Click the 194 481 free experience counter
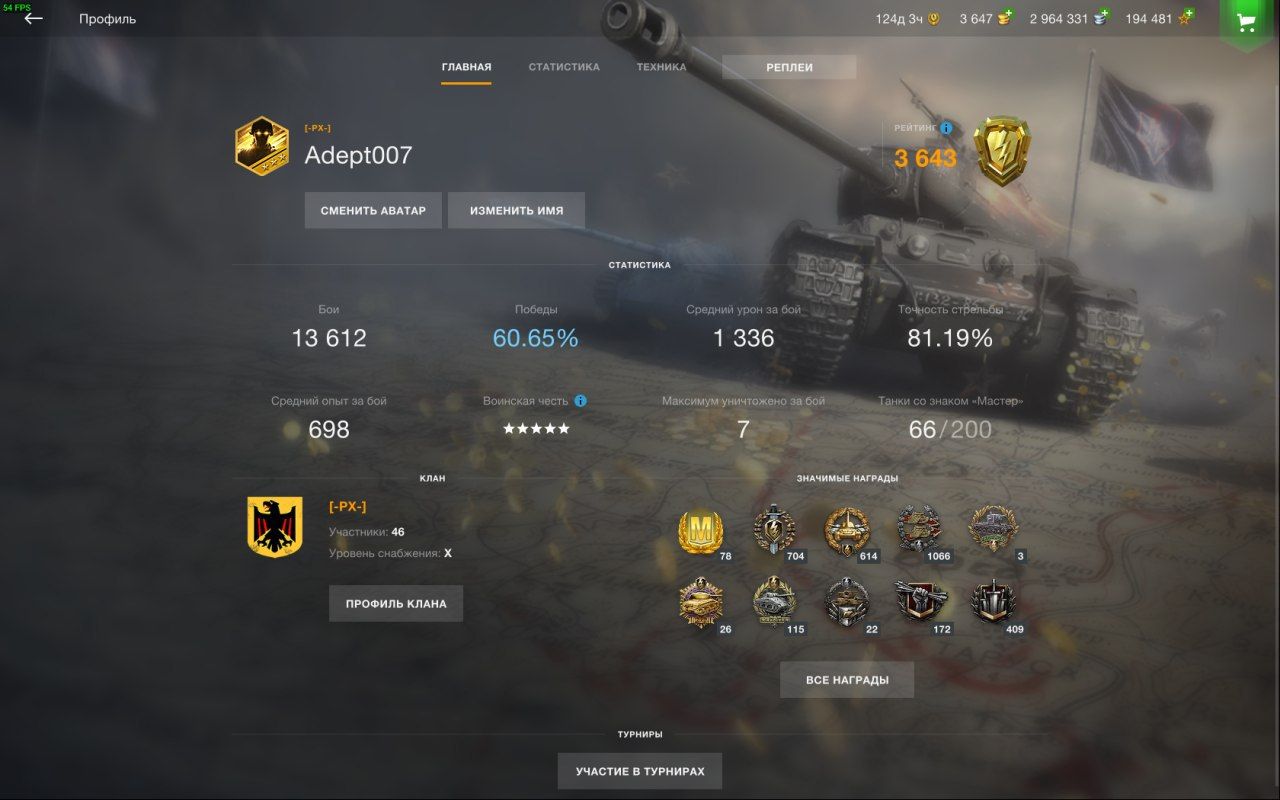 click(x=1159, y=18)
